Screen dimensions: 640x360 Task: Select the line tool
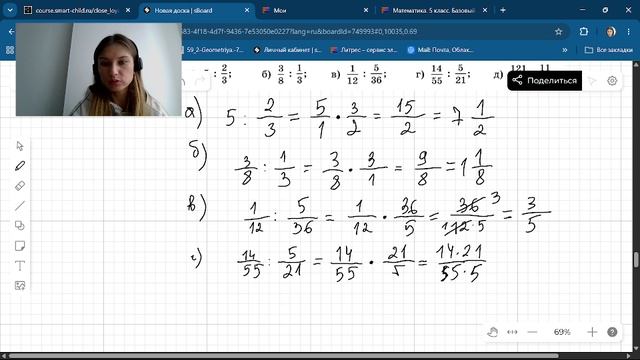(20, 206)
